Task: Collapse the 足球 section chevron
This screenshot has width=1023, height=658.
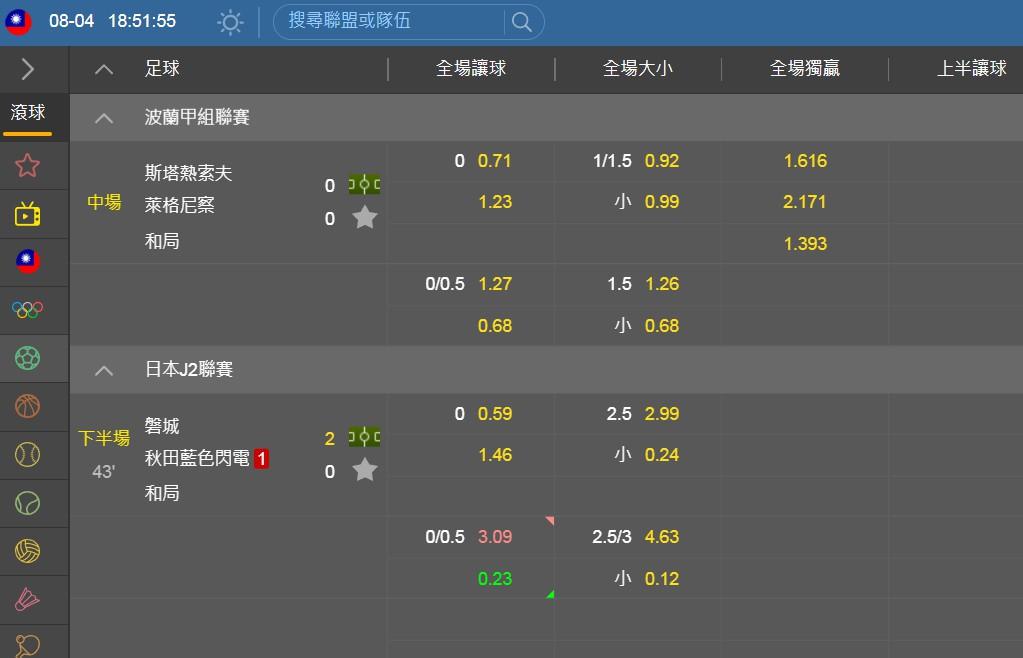Action: coord(104,69)
